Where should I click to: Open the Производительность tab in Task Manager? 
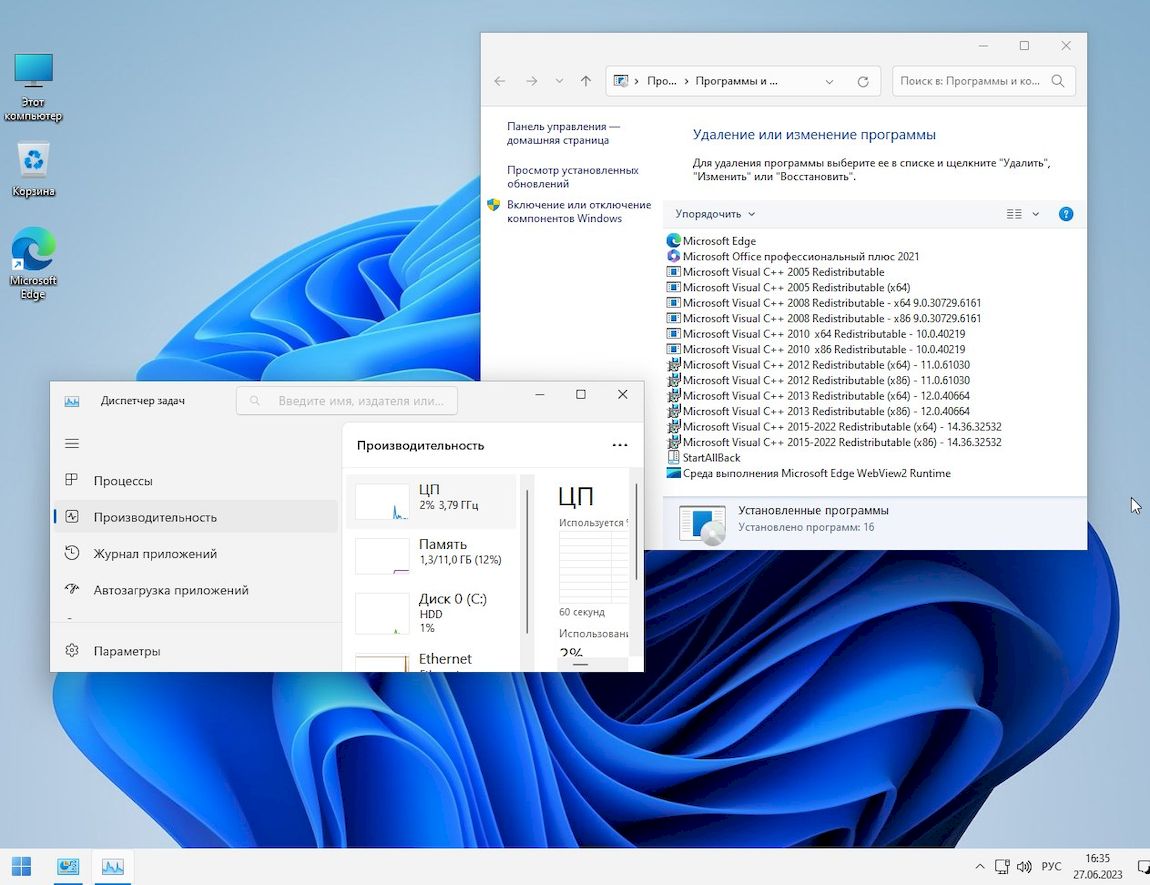196,517
